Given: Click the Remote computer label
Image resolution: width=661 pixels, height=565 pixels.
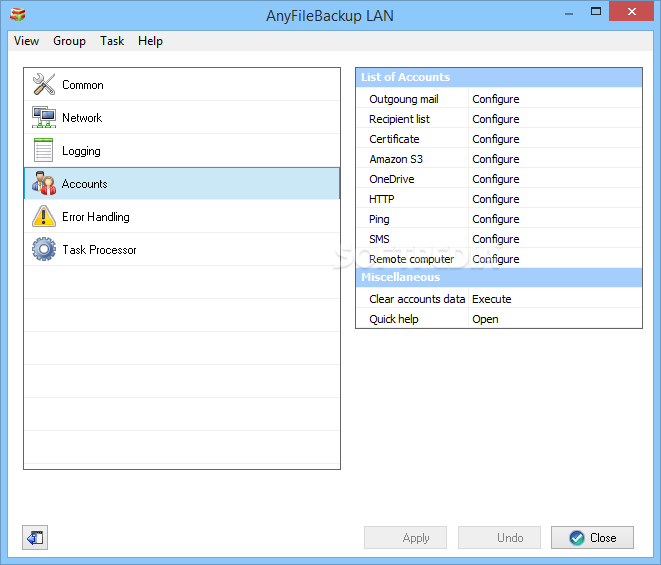Looking at the screenshot, I should click(x=411, y=259).
